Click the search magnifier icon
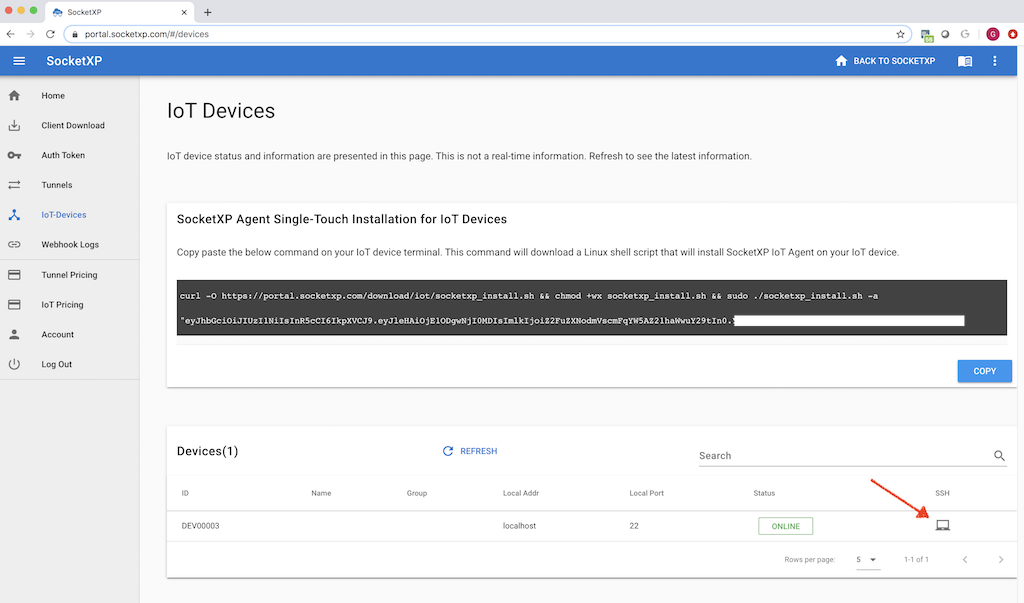 pyautogui.click(x=999, y=456)
